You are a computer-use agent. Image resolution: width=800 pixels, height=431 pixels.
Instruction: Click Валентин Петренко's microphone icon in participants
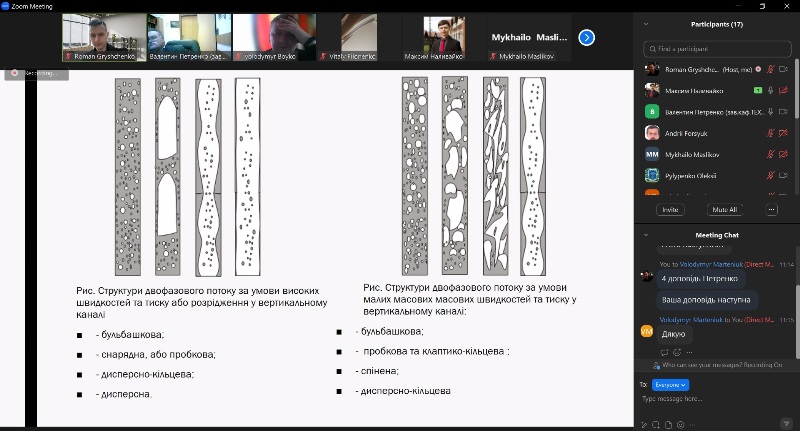point(771,112)
